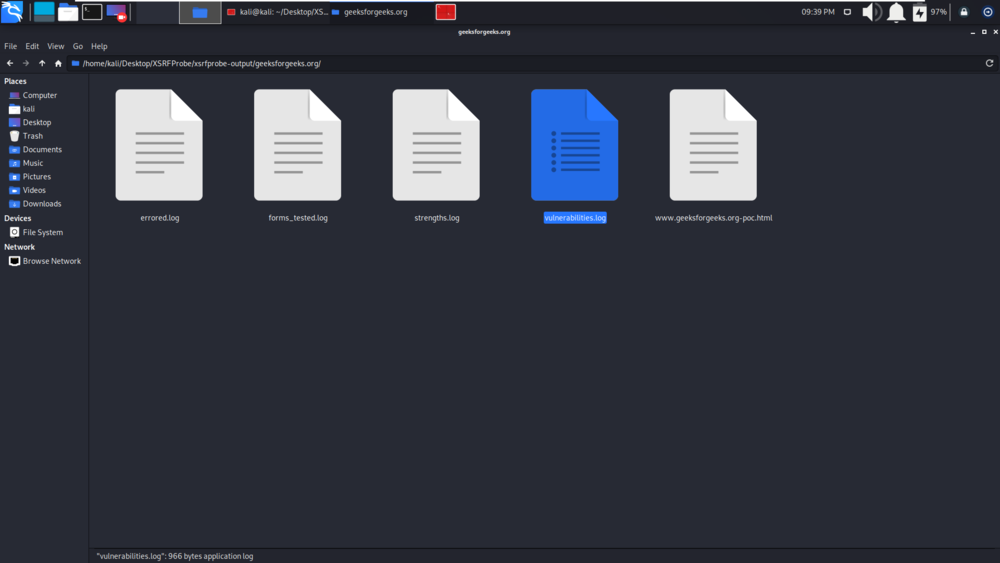Launch the terminal emulator from the panel

92,11
